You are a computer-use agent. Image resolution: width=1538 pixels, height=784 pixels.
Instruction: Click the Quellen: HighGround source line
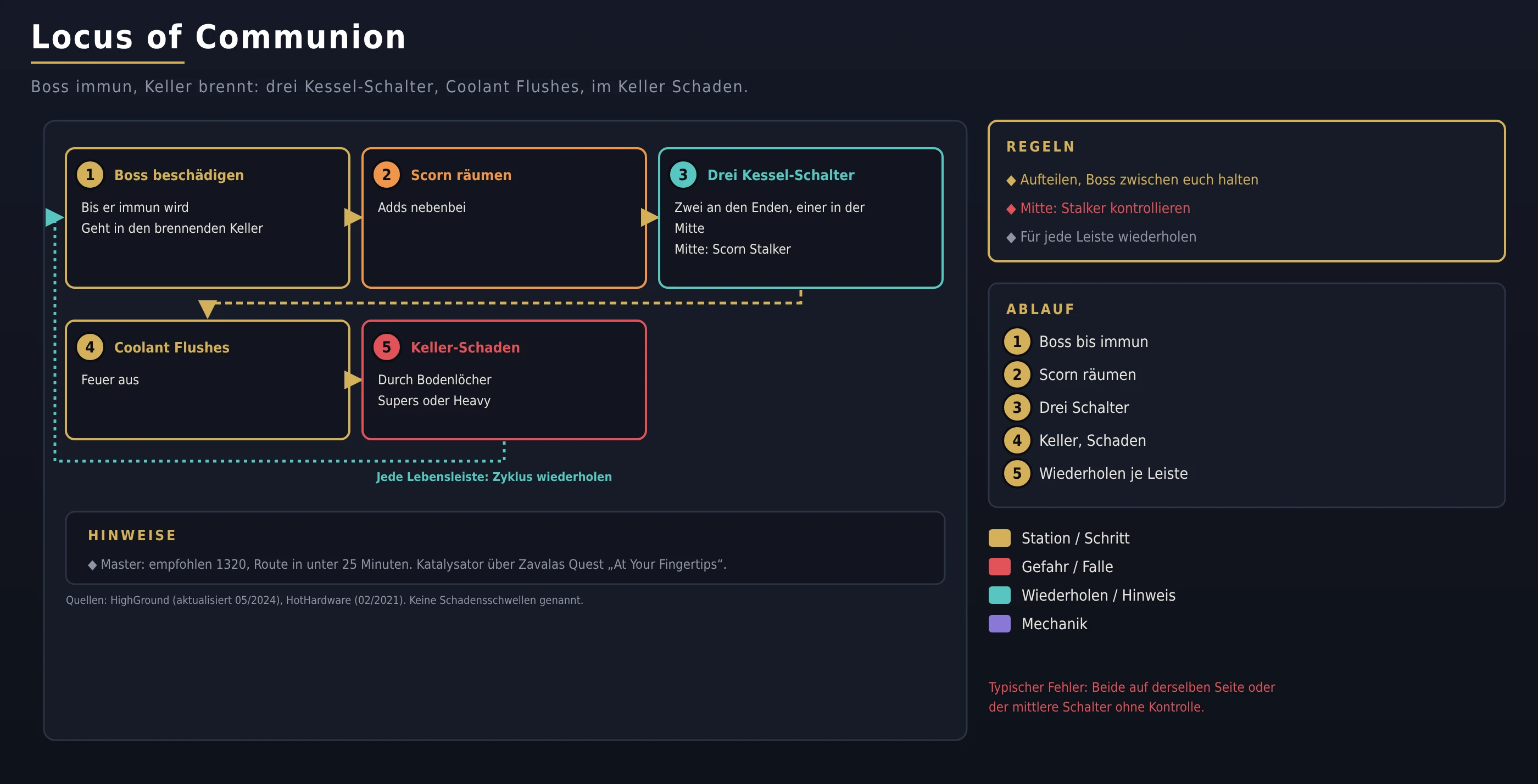coord(324,600)
